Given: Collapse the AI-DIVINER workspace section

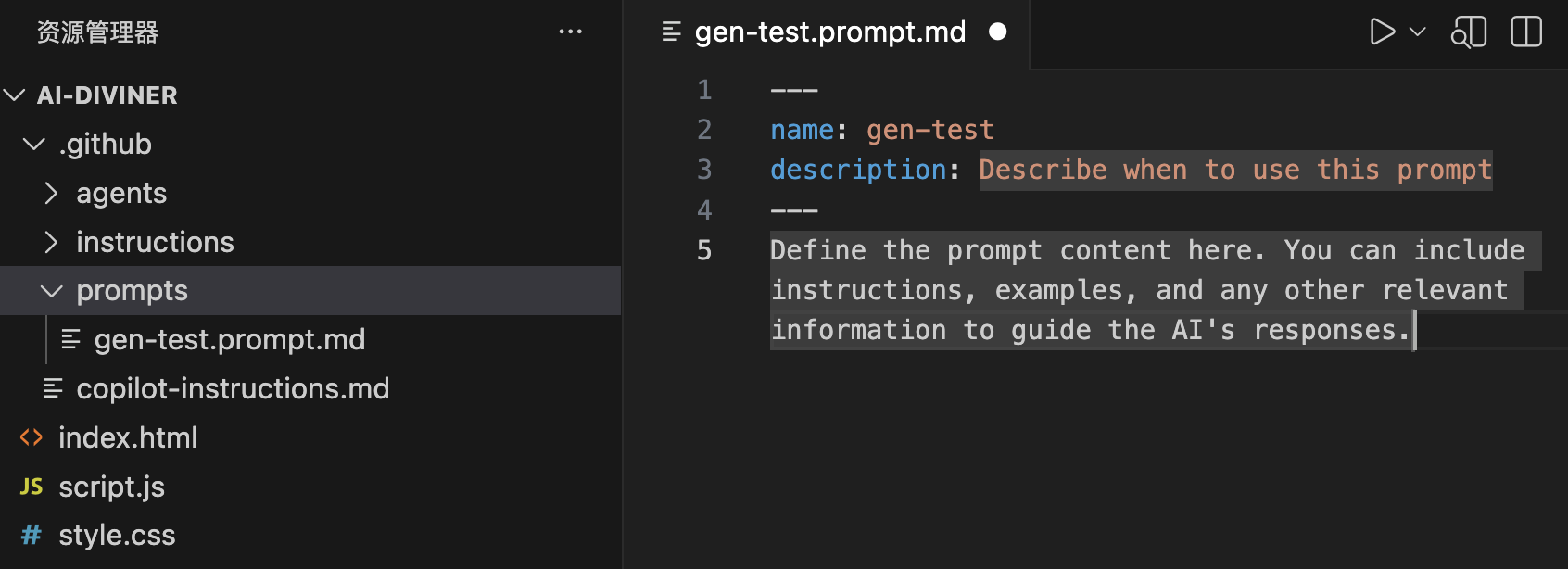Looking at the screenshot, I should pos(13,95).
